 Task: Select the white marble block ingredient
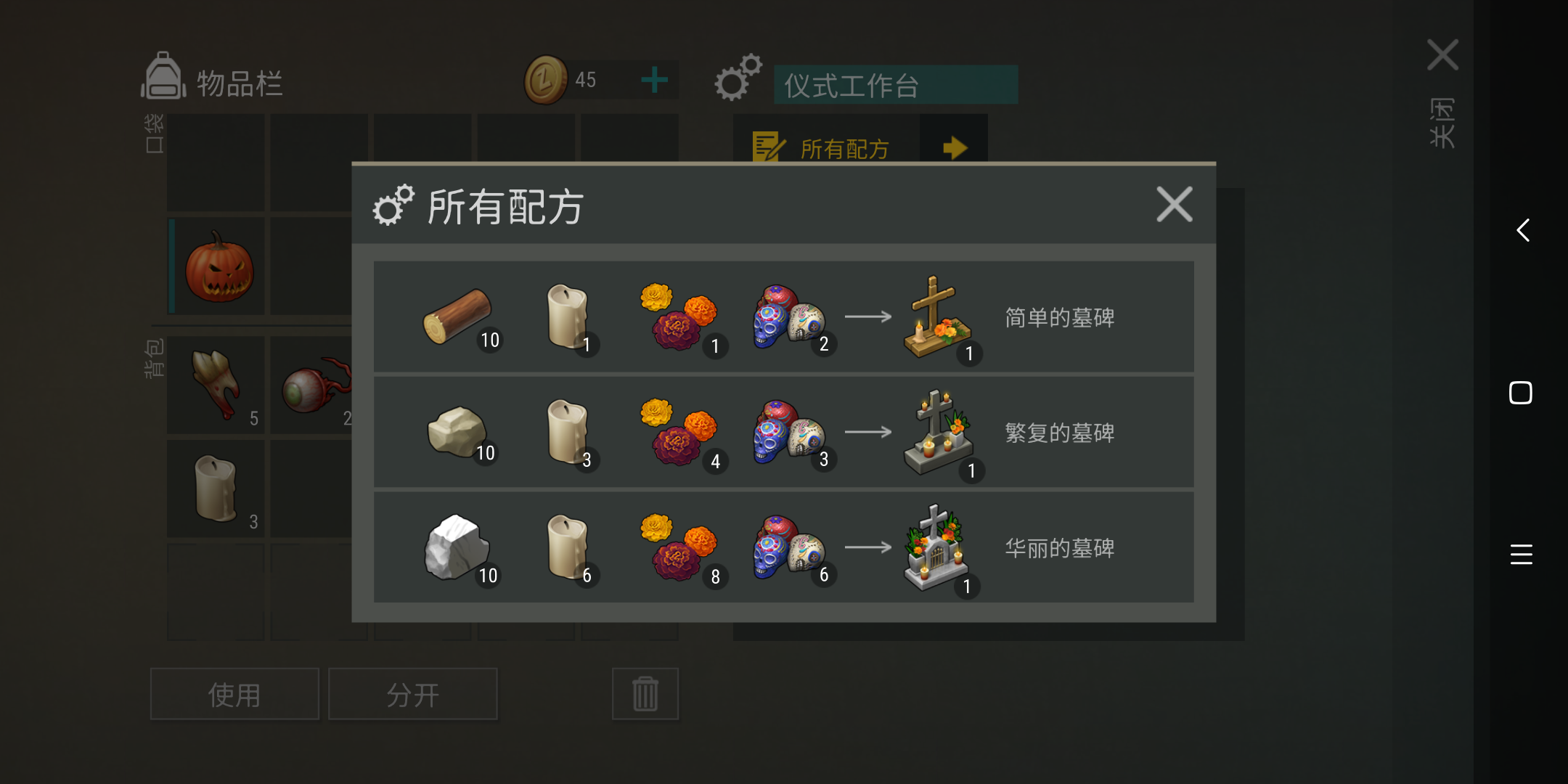click(x=457, y=547)
